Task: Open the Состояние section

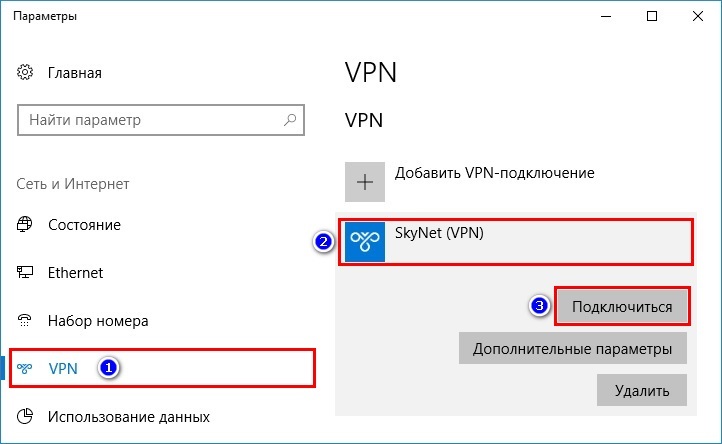Action: [x=84, y=225]
